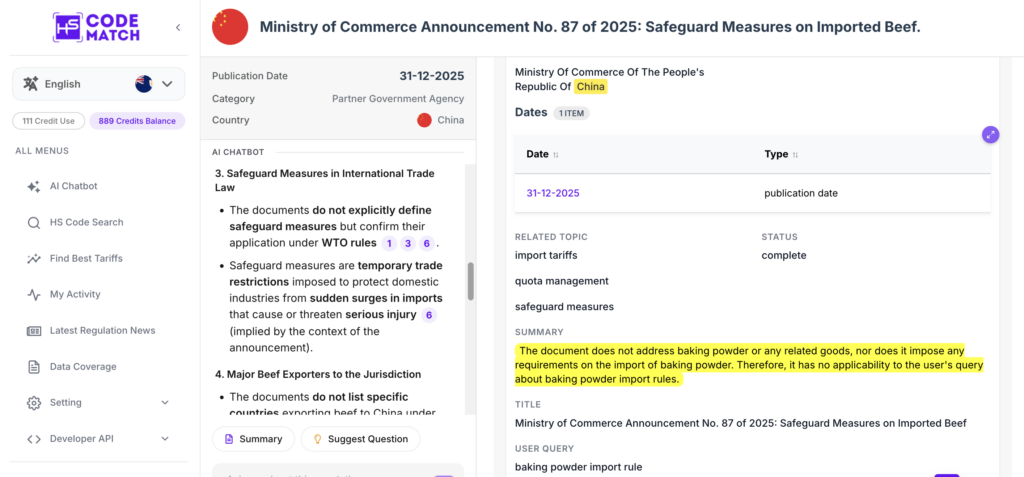Open the English language dropdown
1024x477 pixels.
[x=99, y=84]
